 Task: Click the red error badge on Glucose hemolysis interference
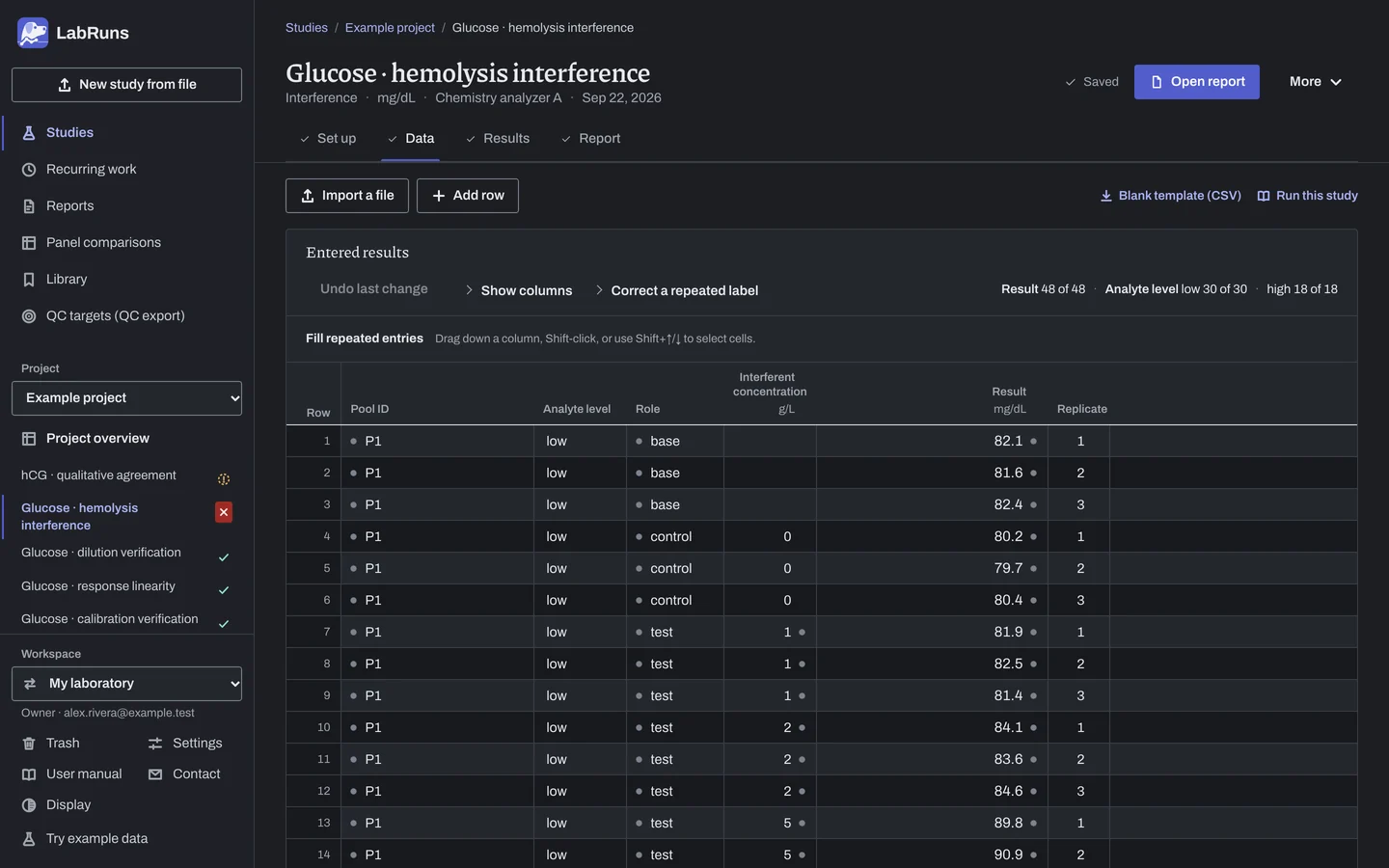pos(224,512)
